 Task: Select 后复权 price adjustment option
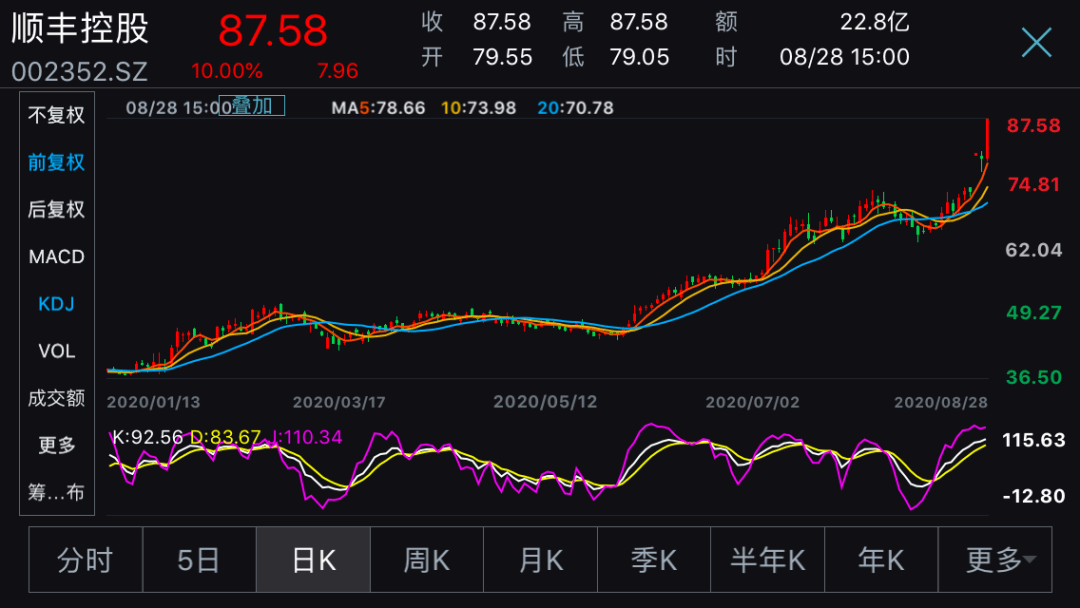click(x=57, y=209)
